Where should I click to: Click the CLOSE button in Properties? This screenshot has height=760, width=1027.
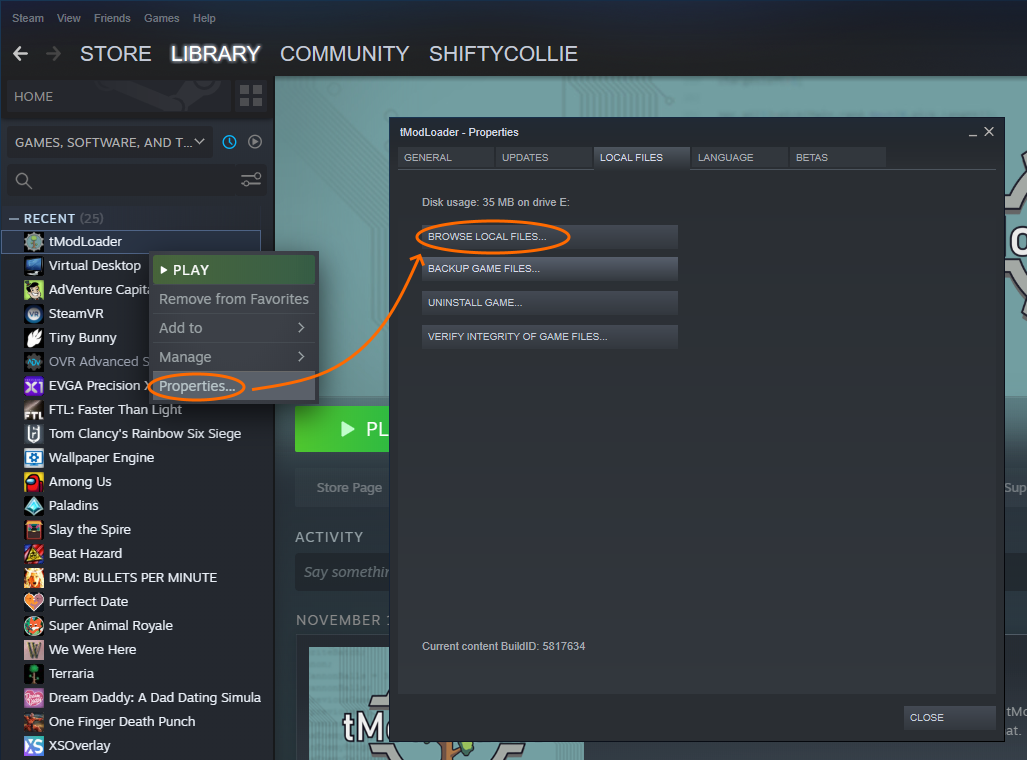click(x=950, y=718)
